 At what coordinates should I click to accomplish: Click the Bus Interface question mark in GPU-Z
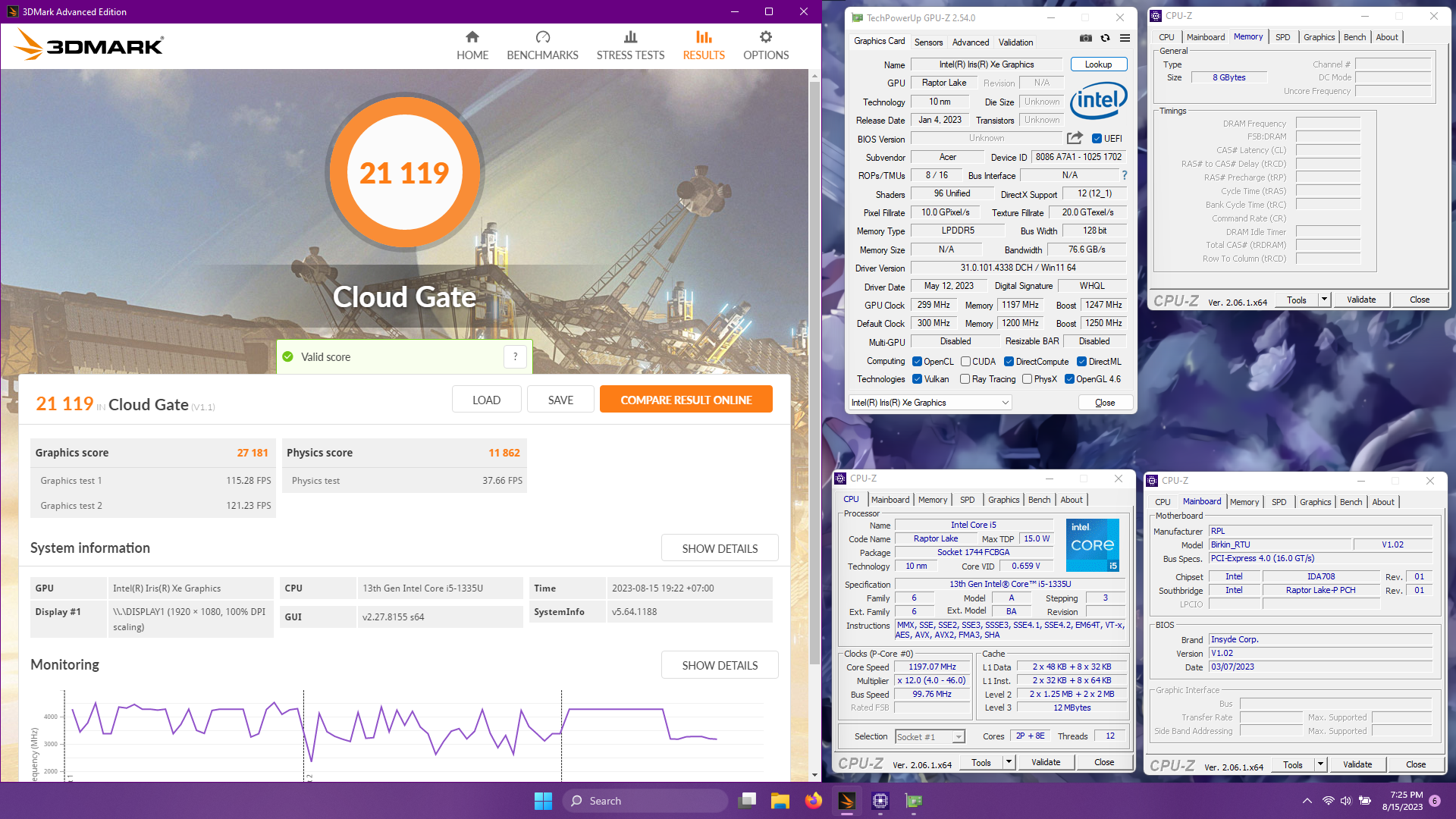tap(1125, 175)
